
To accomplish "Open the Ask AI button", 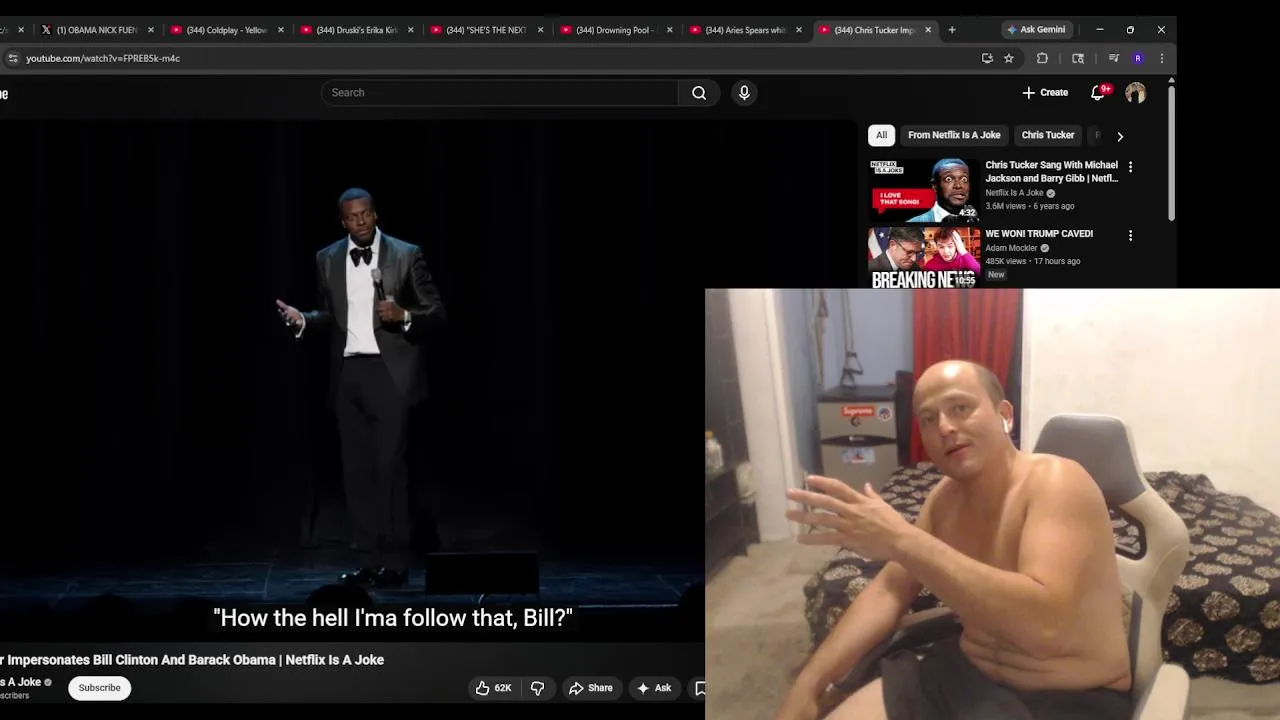I will pos(654,688).
